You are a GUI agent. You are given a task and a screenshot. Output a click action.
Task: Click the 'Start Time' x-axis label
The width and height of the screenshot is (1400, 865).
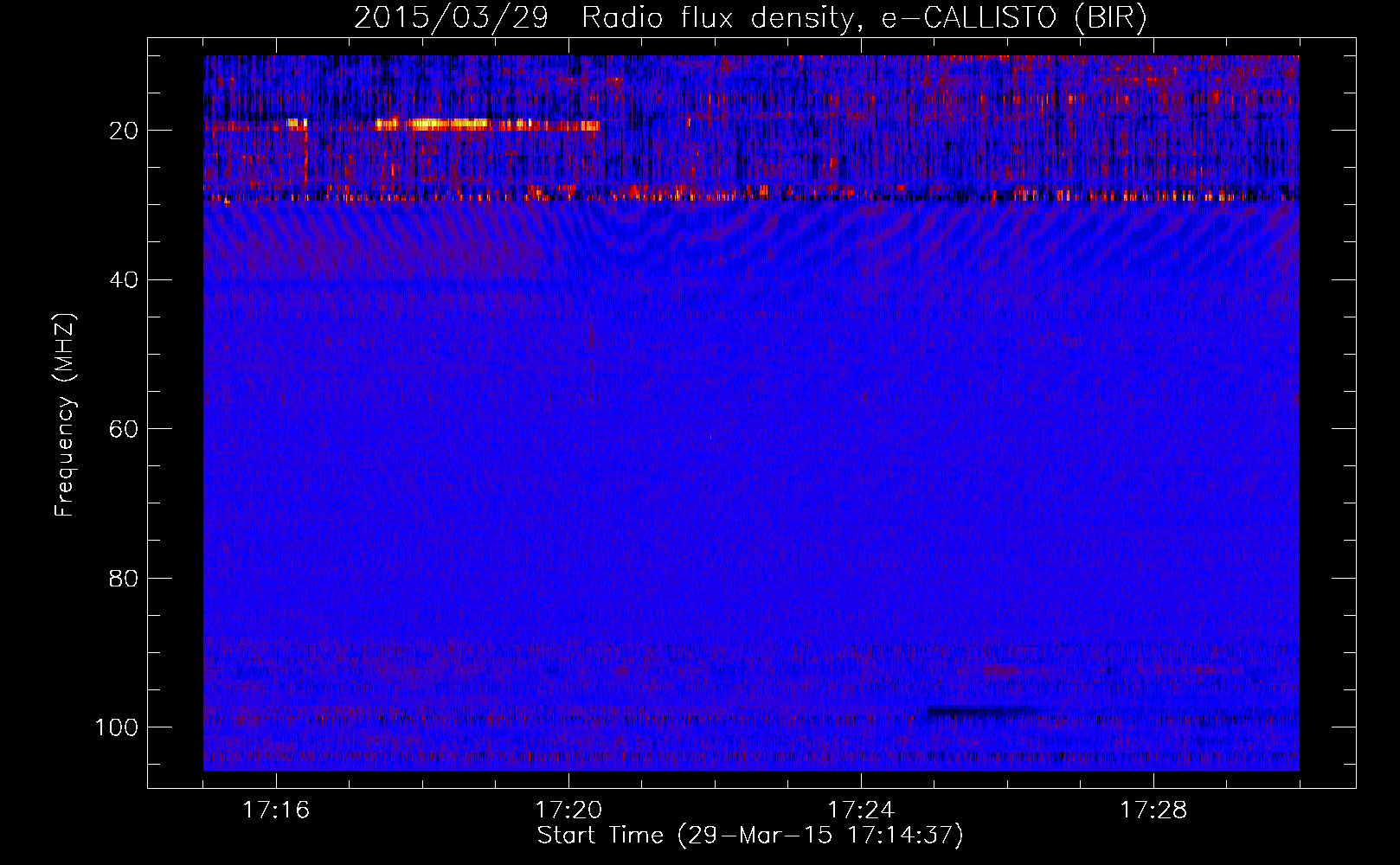[x=750, y=836]
